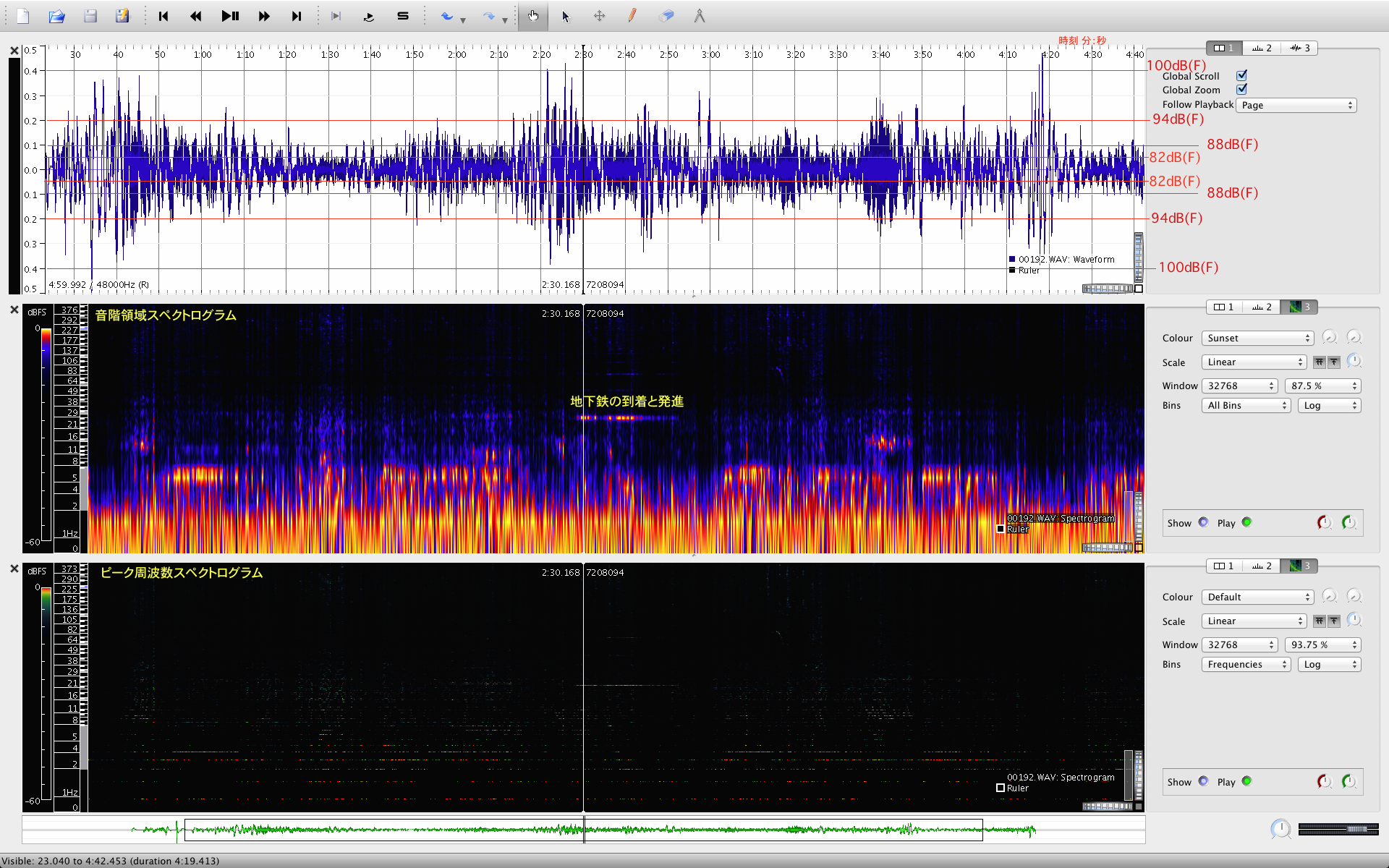Open the 87.5 % window overlap dropdown
The image size is (1389, 868).
tap(1323, 386)
